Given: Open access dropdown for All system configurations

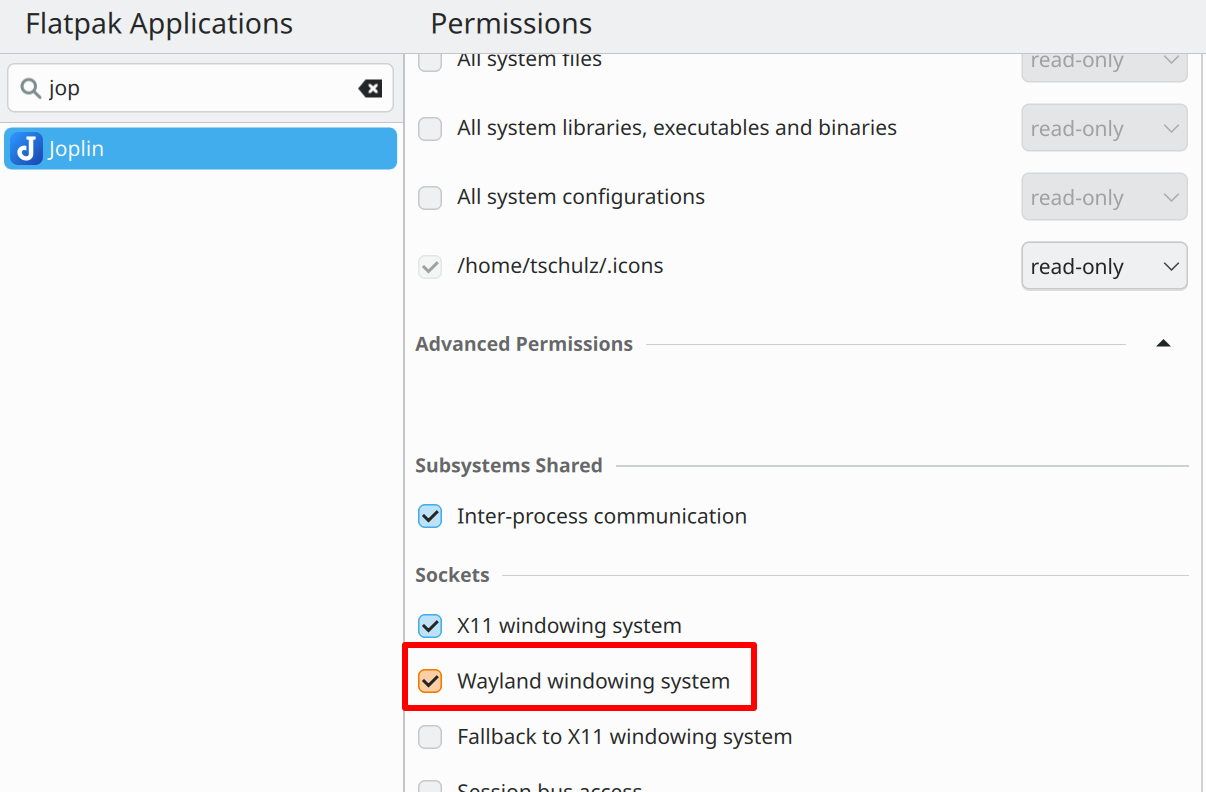Looking at the screenshot, I should pyautogui.click(x=1104, y=198).
